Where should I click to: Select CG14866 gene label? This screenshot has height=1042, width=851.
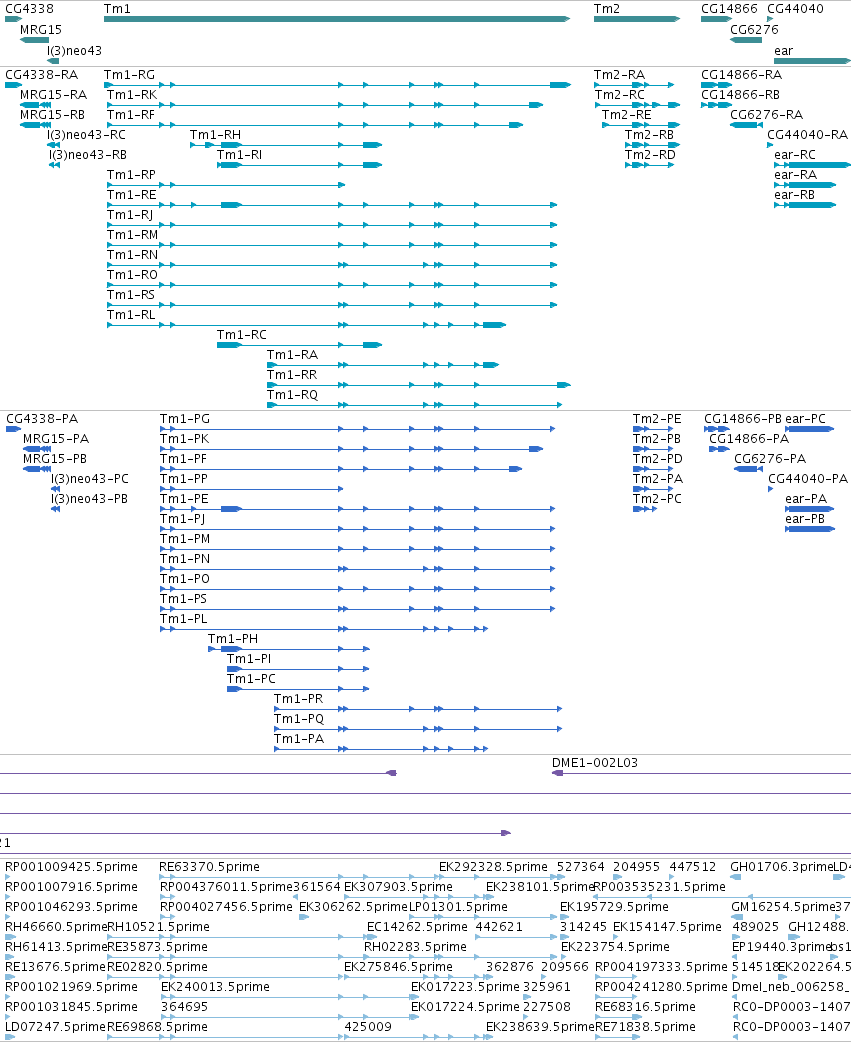tap(729, 9)
